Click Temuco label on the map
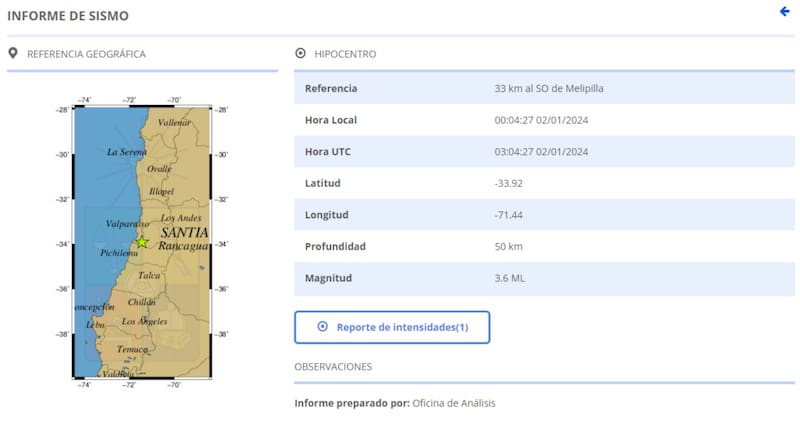 pyautogui.click(x=132, y=349)
